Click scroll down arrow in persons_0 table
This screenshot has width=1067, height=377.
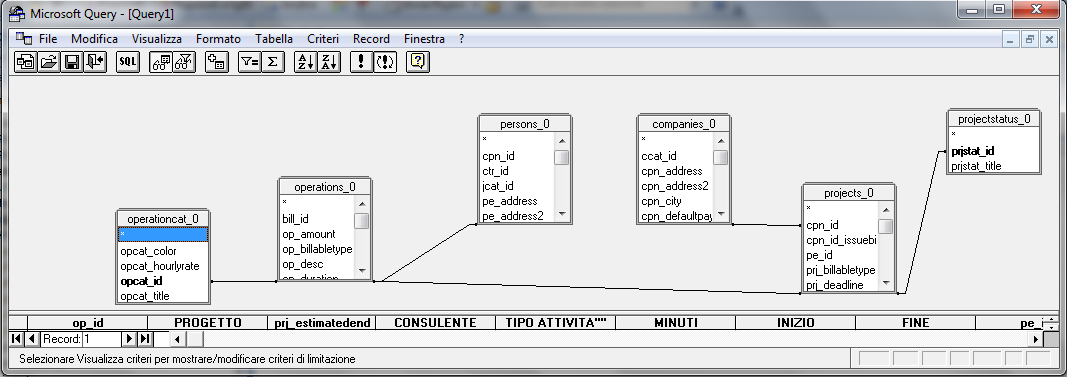click(562, 214)
